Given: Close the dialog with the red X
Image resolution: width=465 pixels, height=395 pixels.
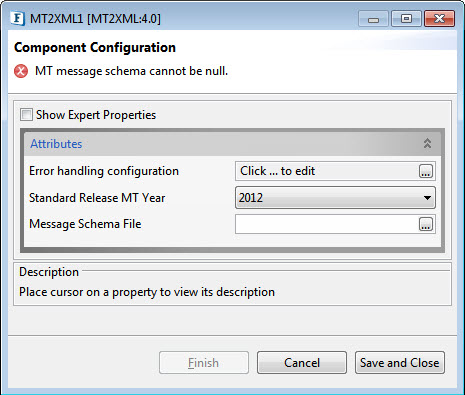Looking at the screenshot, I should (439, 19).
